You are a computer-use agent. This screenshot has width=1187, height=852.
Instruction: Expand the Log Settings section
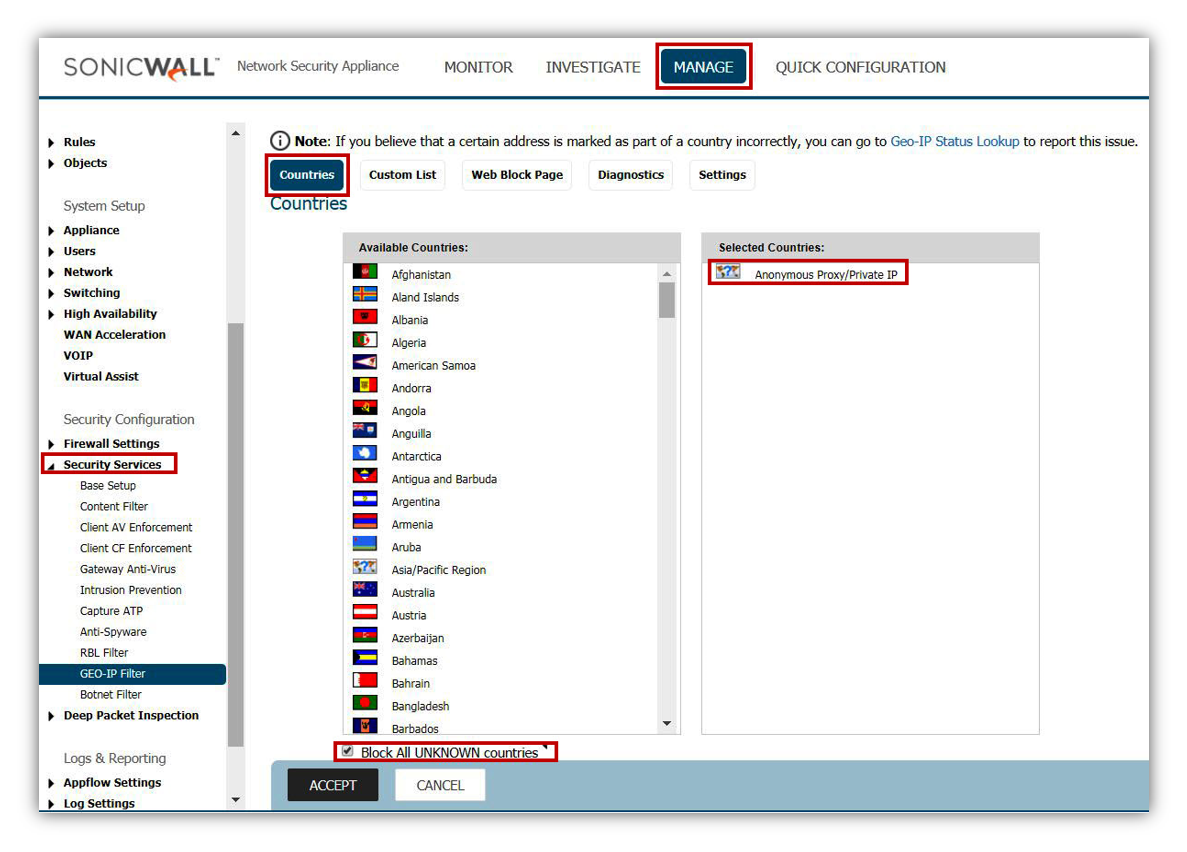[x=51, y=804]
